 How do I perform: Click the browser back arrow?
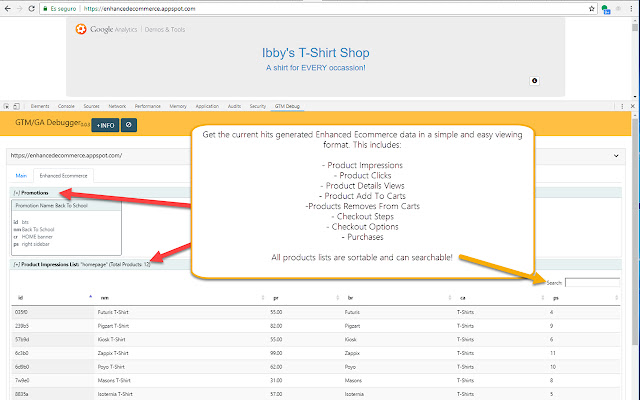[8, 7]
